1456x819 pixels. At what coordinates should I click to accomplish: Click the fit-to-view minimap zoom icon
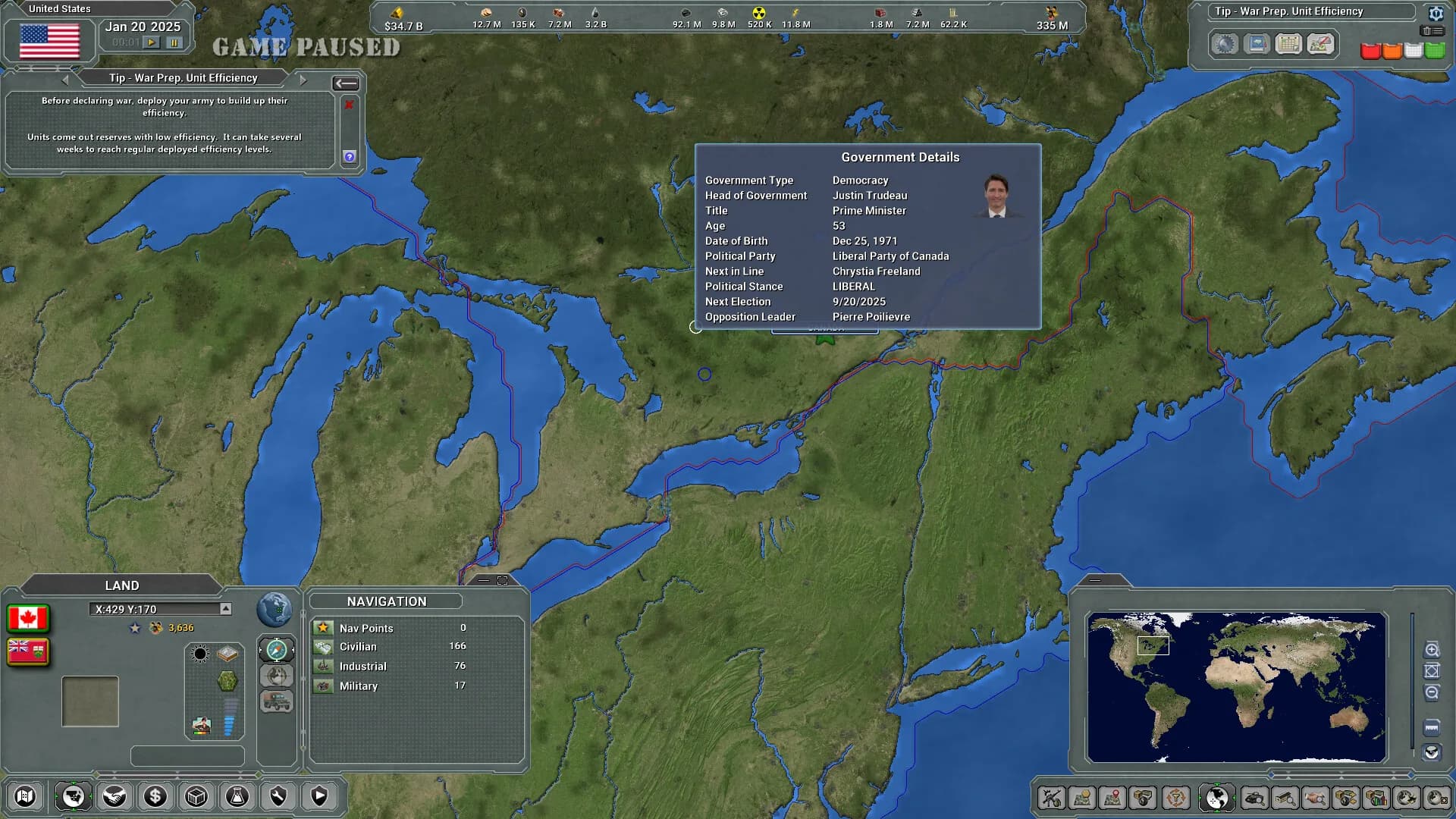pos(1432,671)
